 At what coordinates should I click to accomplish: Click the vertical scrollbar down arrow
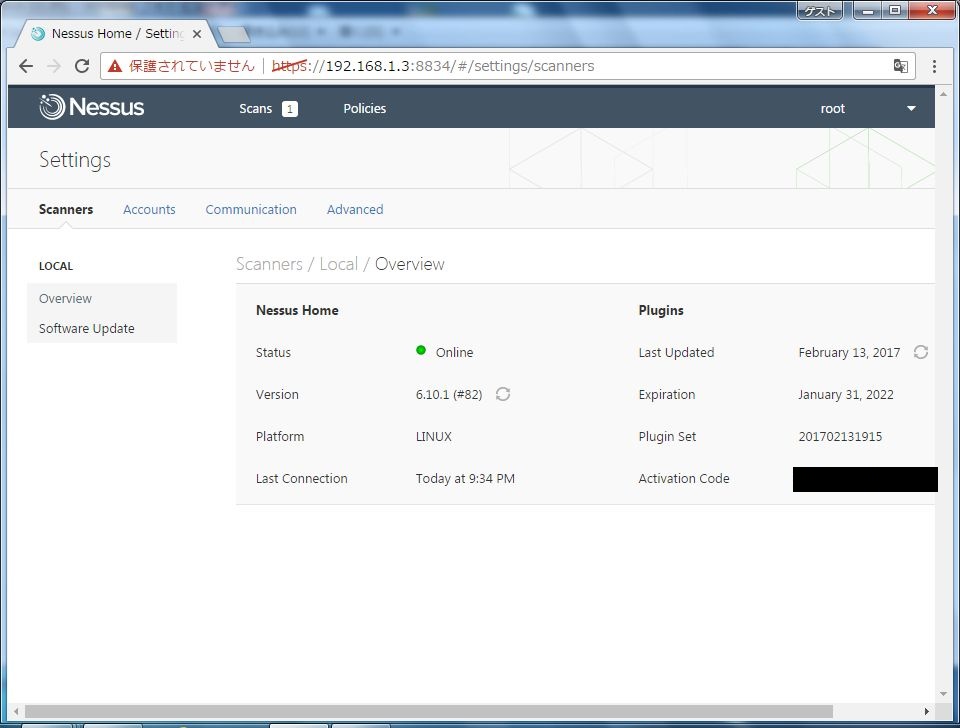943,694
